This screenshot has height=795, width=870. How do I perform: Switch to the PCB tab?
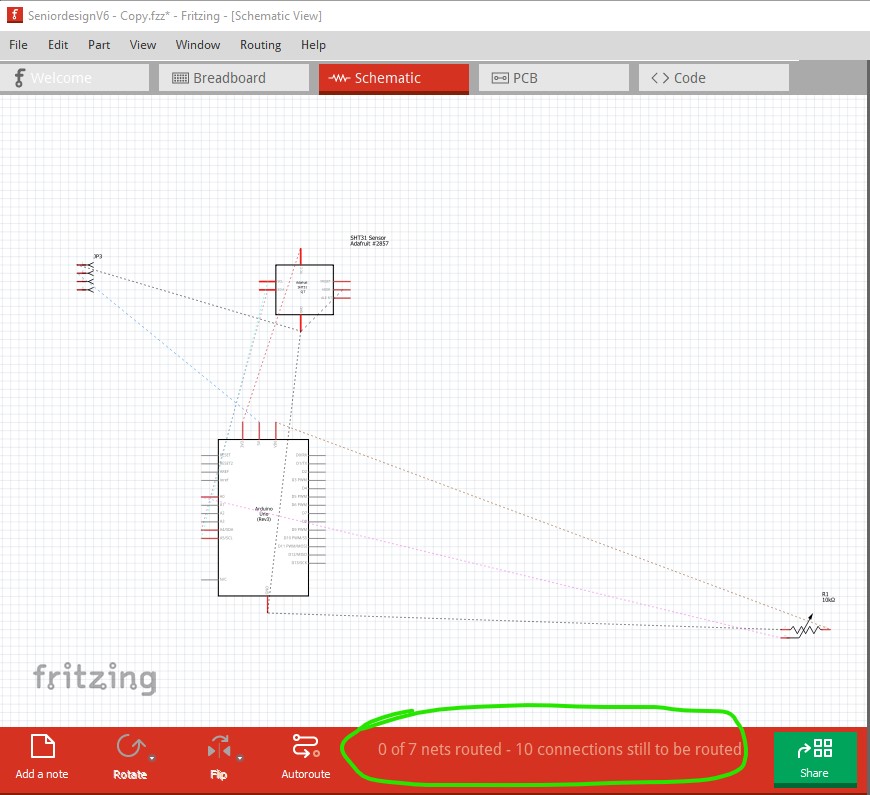pyautogui.click(x=553, y=78)
